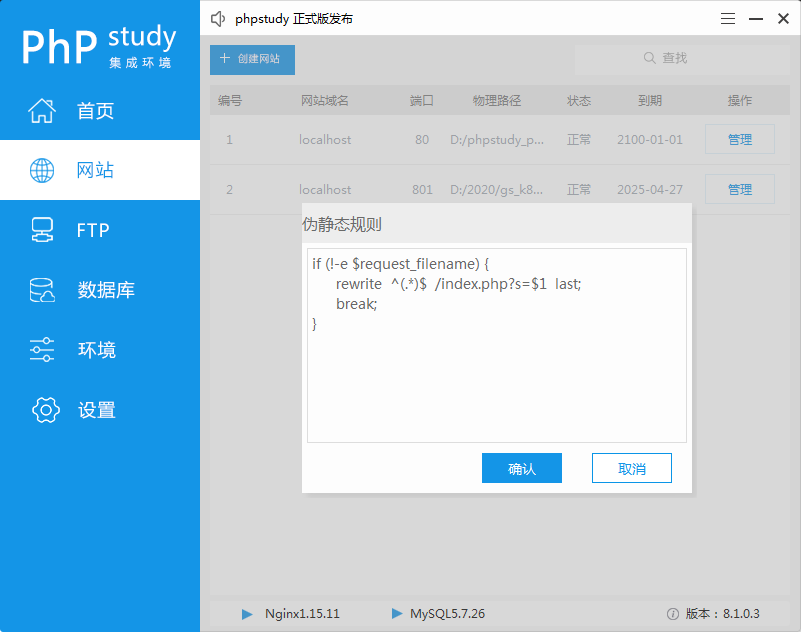801x632 pixels.
Task: Click the Nginx1.15.11 status label
Action: coord(302,614)
